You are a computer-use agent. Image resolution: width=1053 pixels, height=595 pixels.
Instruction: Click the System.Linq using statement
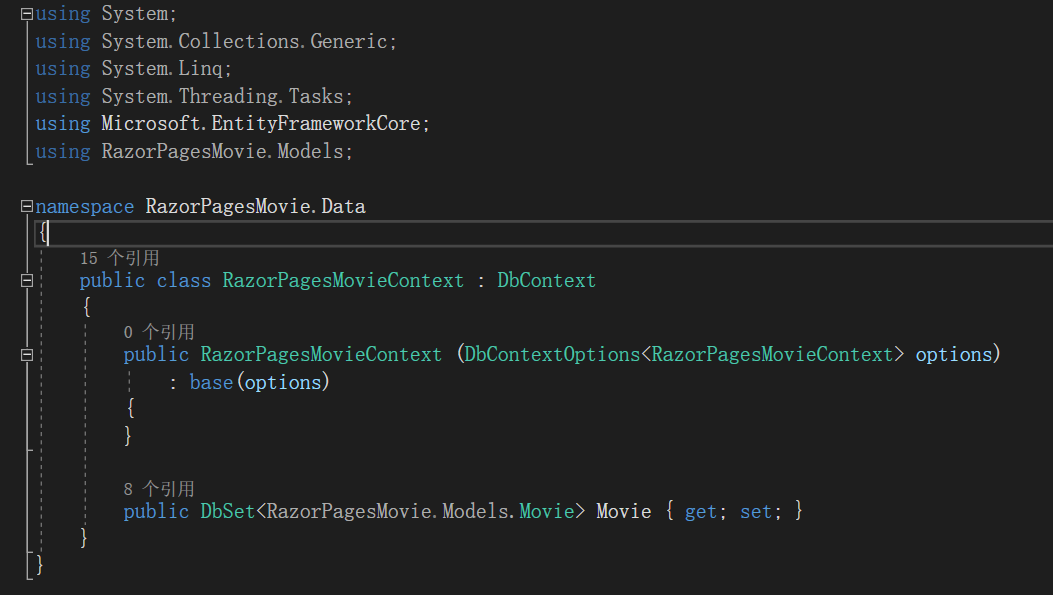click(166, 69)
